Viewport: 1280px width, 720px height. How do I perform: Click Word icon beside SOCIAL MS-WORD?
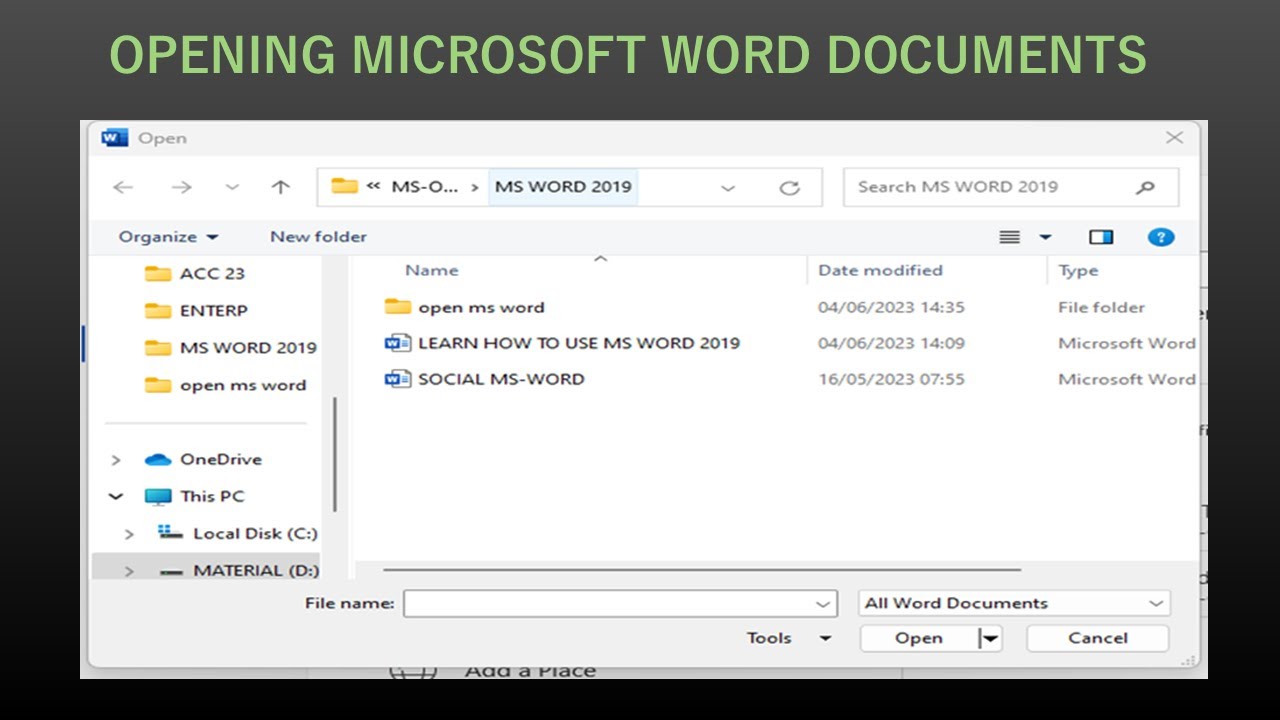tap(398, 379)
